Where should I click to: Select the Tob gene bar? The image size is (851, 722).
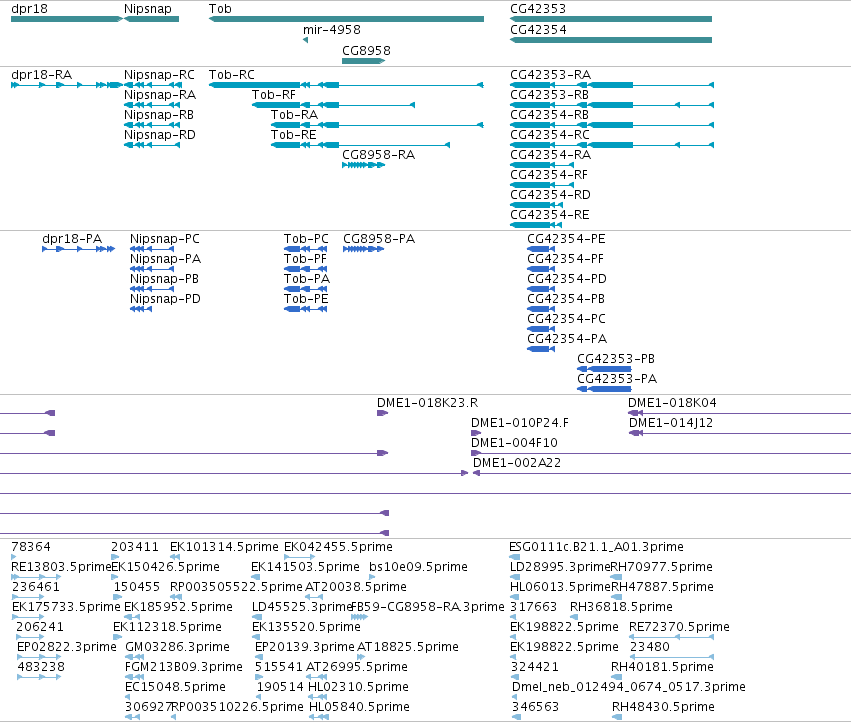click(346, 19)
